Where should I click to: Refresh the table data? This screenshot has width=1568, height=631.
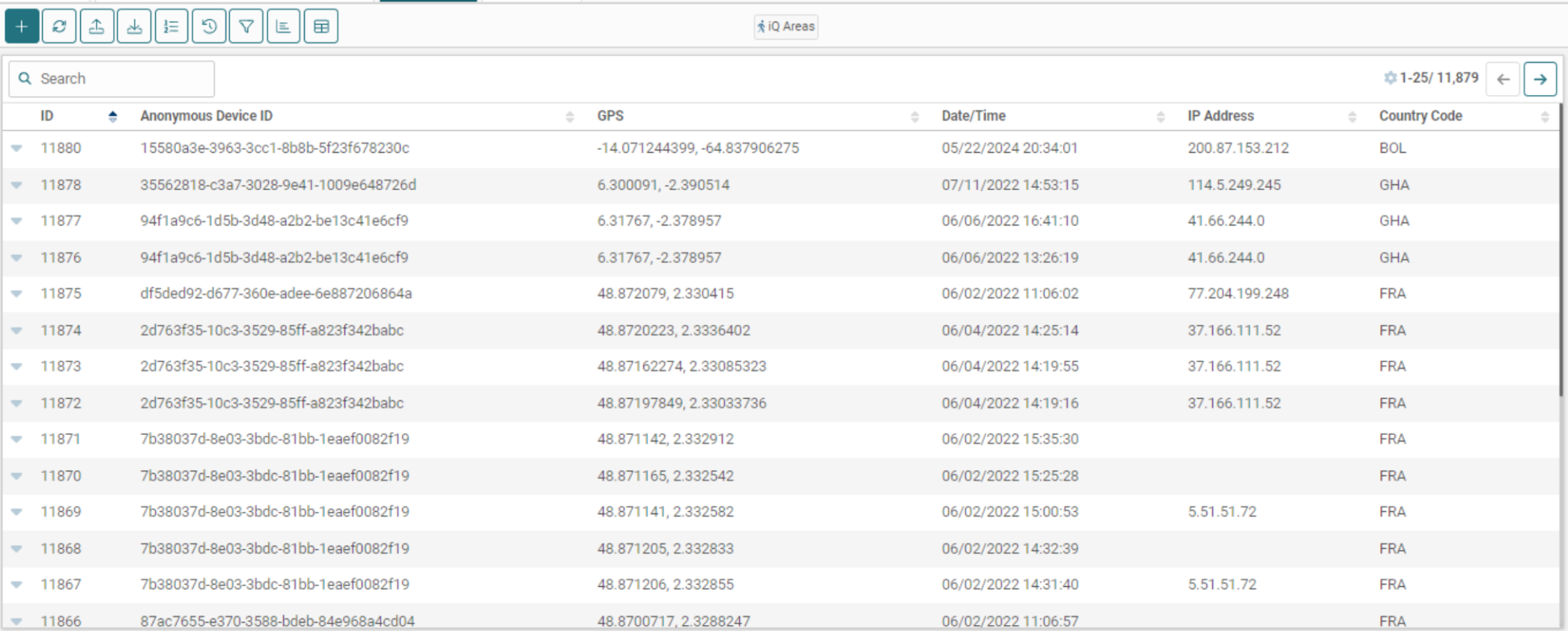(59, 27)
